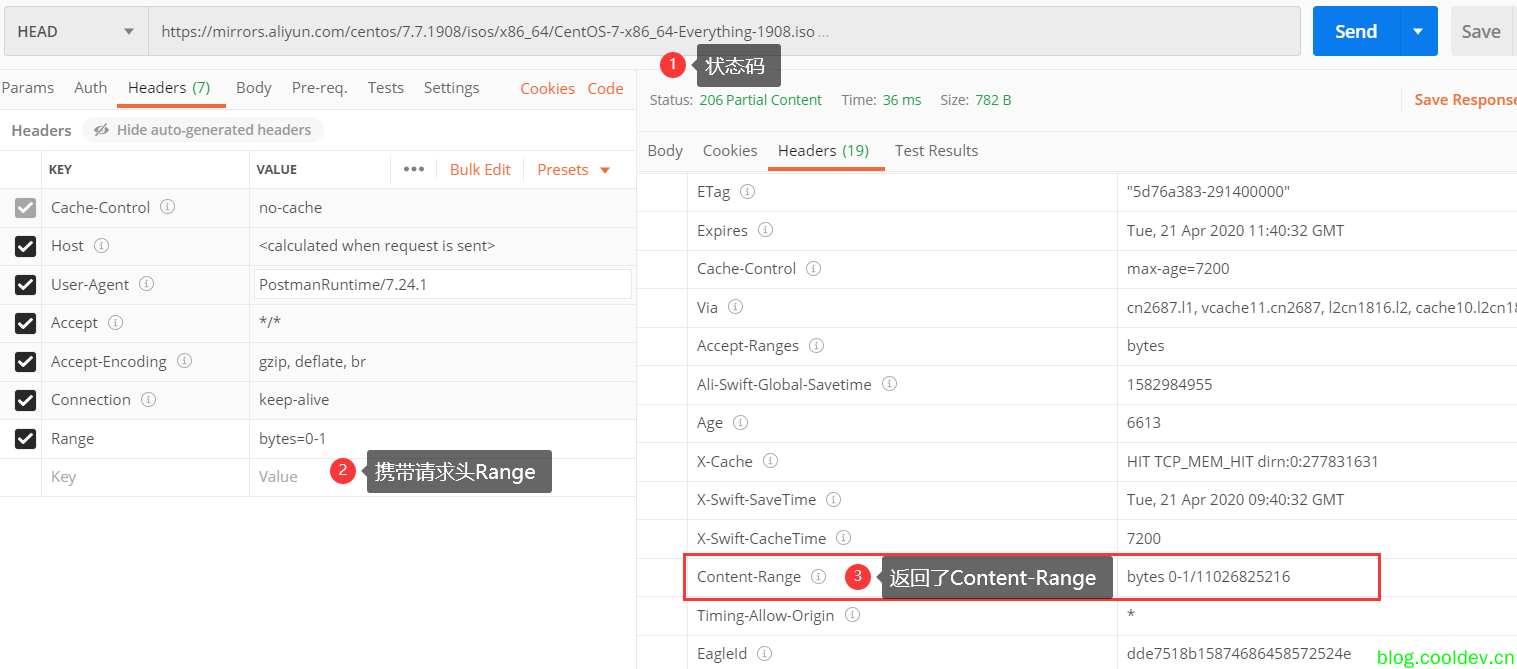The height and width of the screenshot is (669, 1517).
Task: Open the Bulk Edit link
Action: pos(480,169)
